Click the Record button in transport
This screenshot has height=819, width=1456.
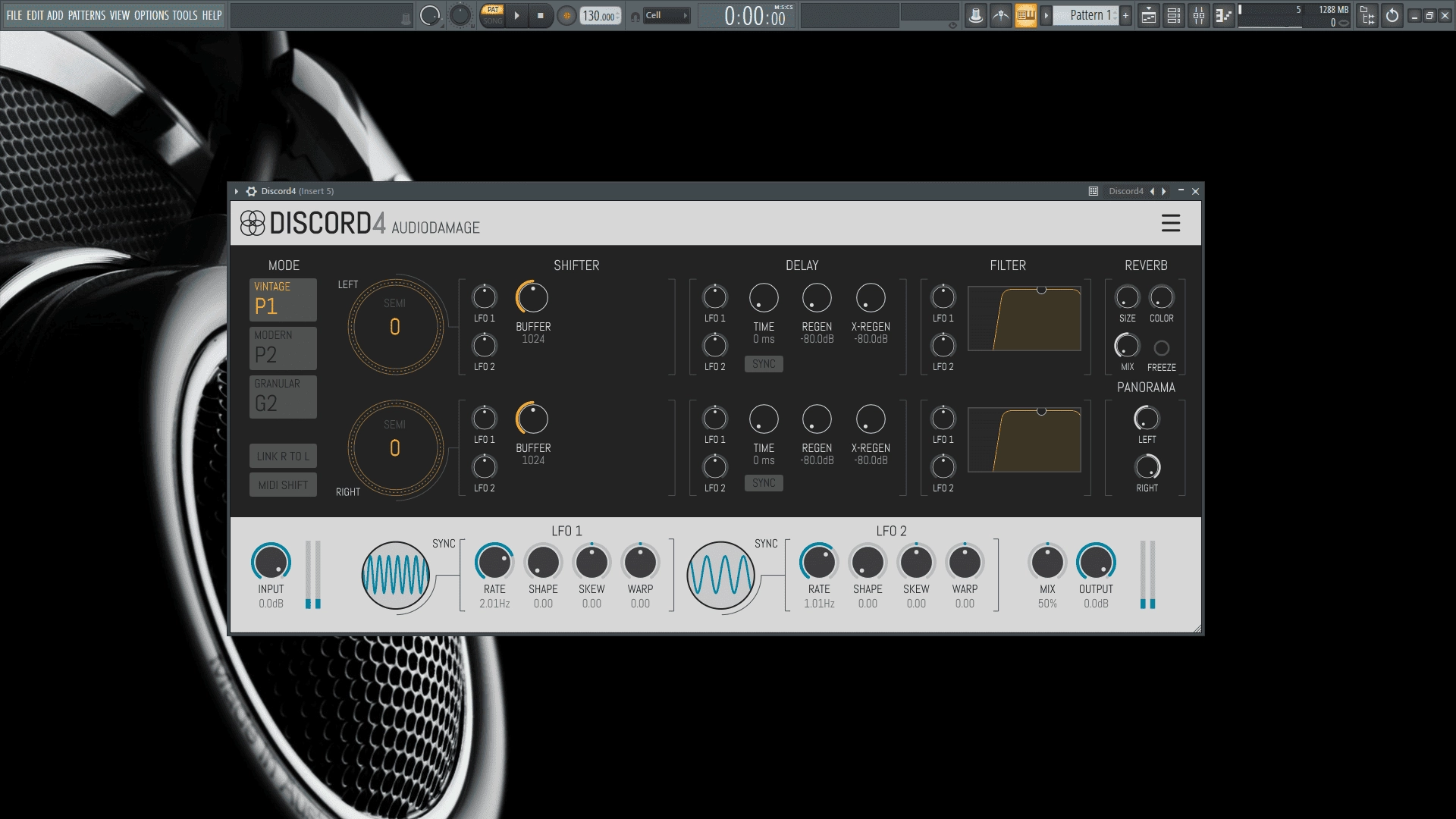pyautogui.click(x=566, y=15)
